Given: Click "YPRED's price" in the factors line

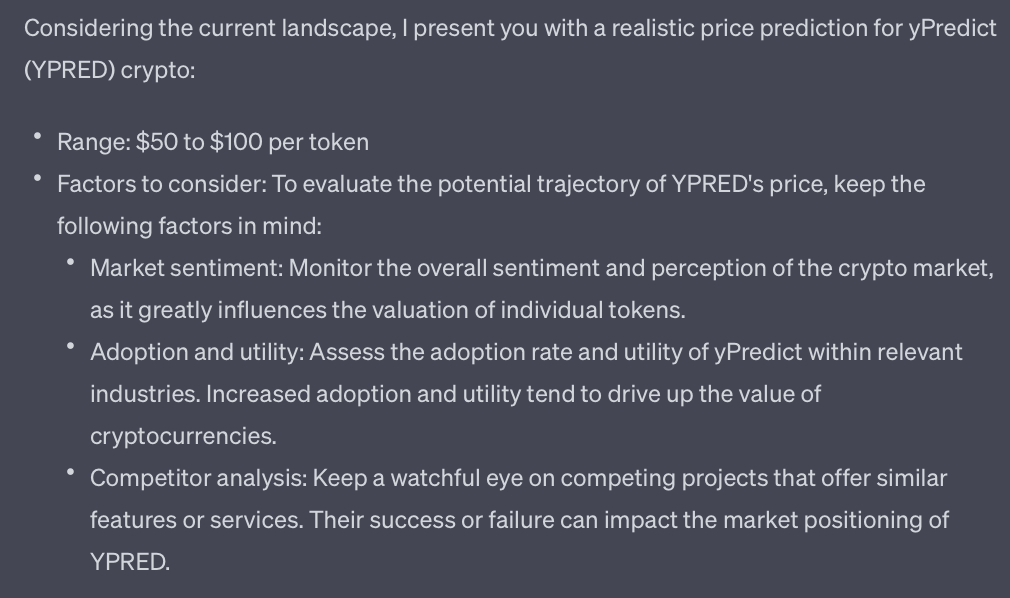Looking at the screenshot, I should point(748,184).
